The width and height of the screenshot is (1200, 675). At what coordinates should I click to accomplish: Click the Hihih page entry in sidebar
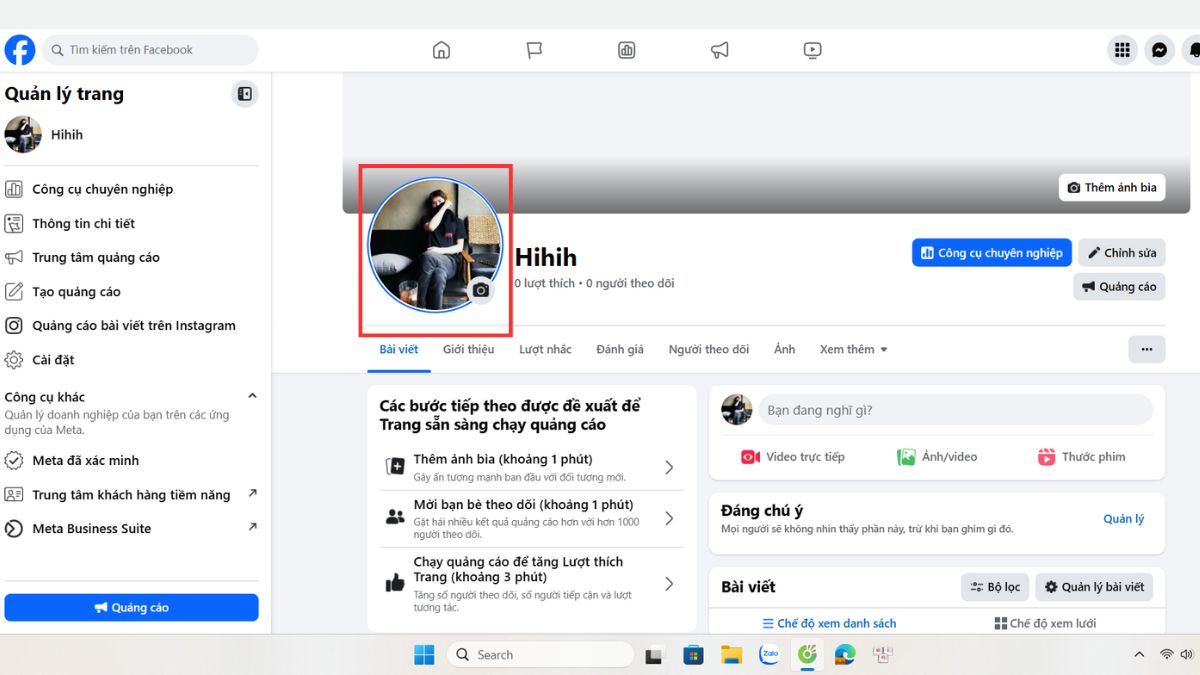pyautogui.click(x=130, y=135)
